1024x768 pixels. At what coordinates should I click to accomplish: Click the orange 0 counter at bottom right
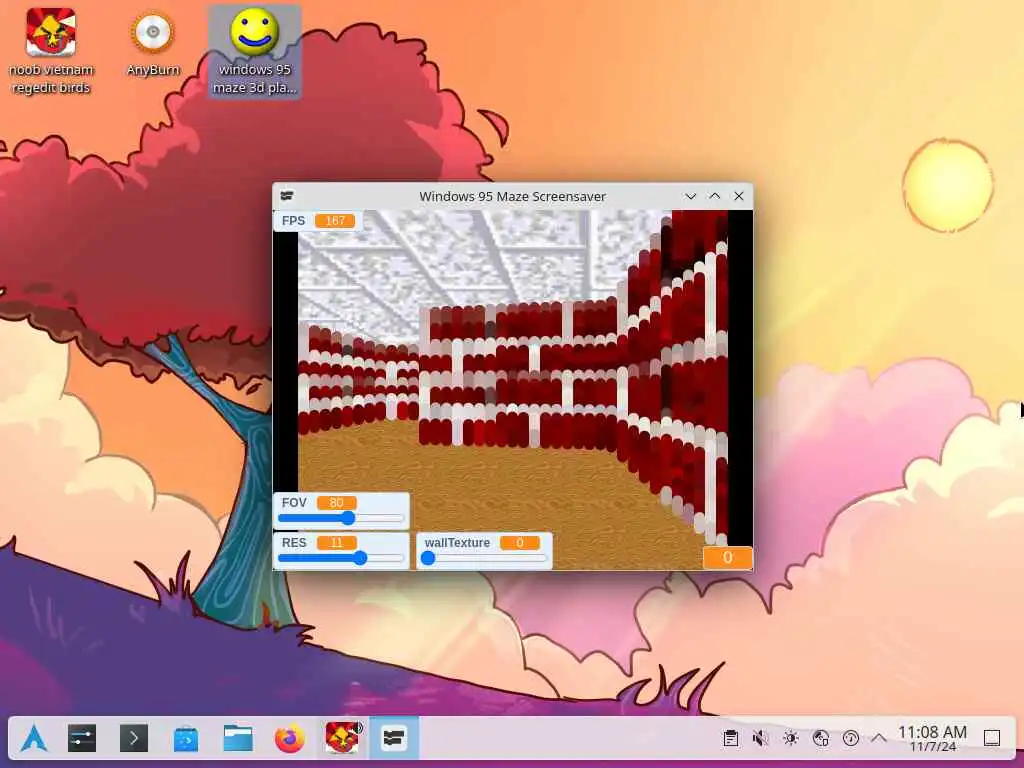click(728, 558)
